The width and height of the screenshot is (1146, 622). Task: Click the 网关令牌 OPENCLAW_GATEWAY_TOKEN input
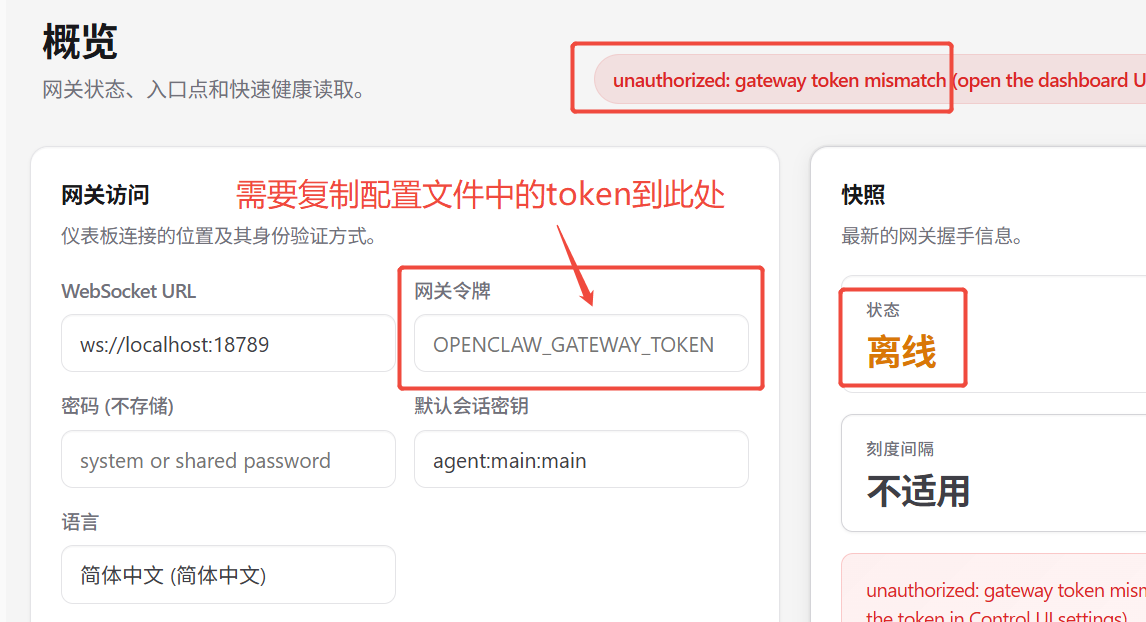point(581,344)
